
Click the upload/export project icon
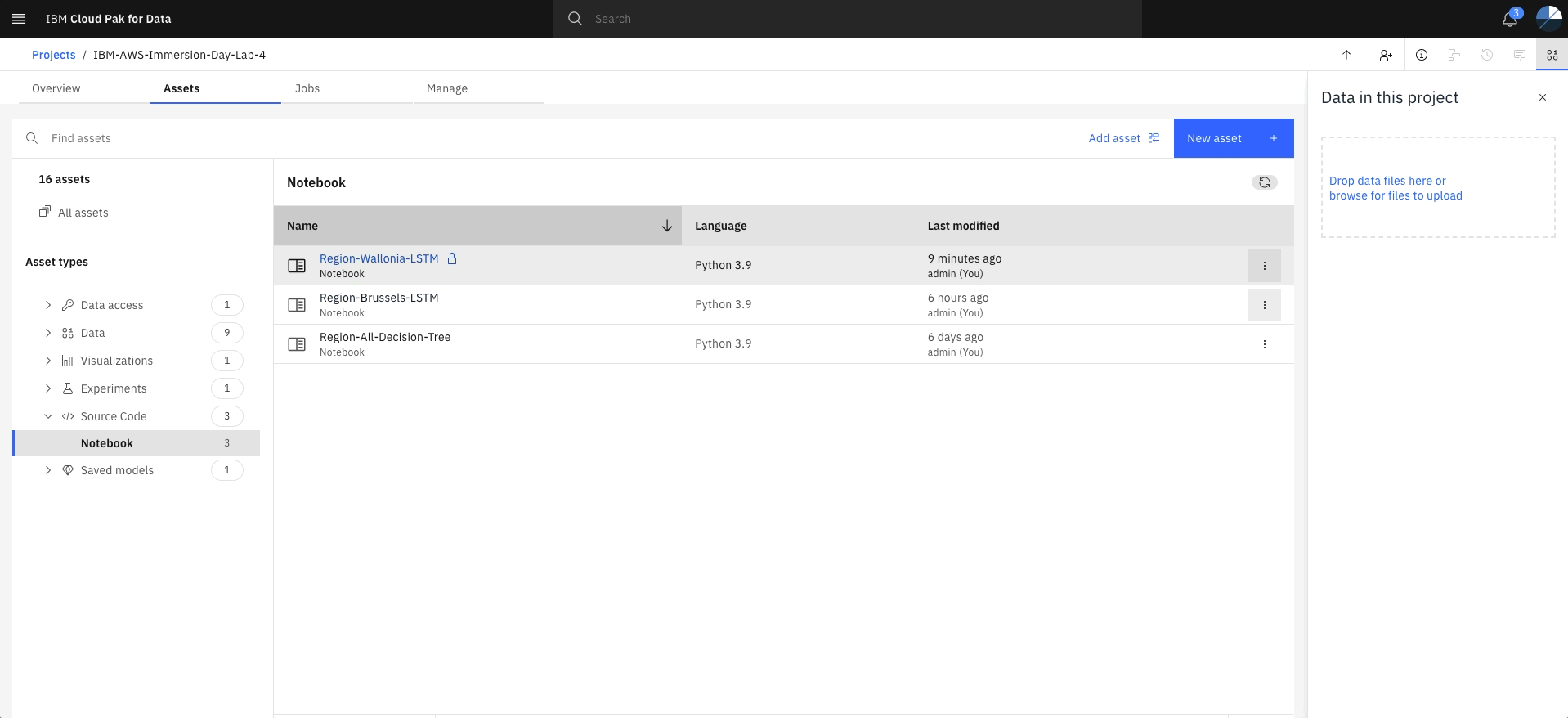click(1346, 55)
